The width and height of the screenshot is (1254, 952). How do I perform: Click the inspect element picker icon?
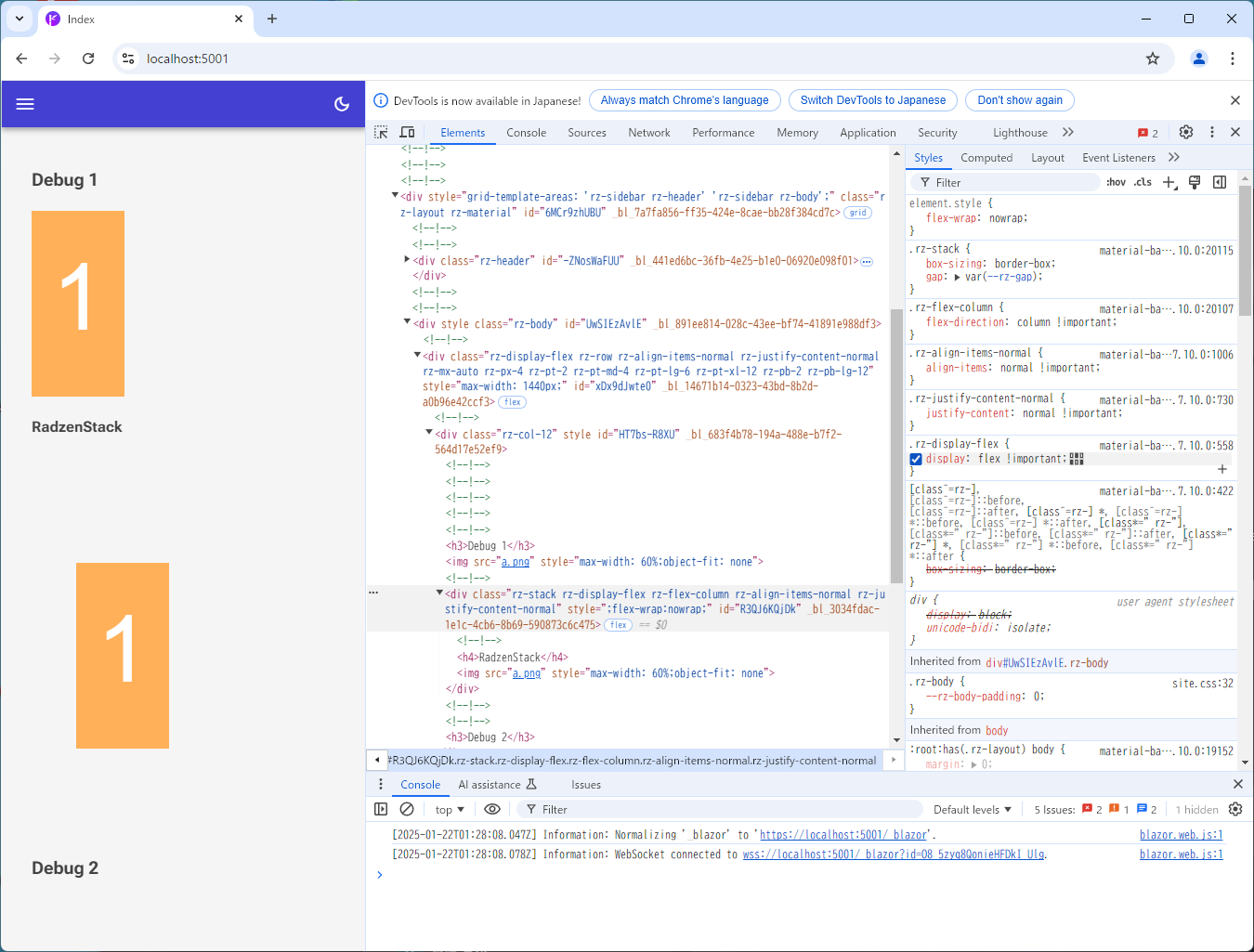(381, 133)
